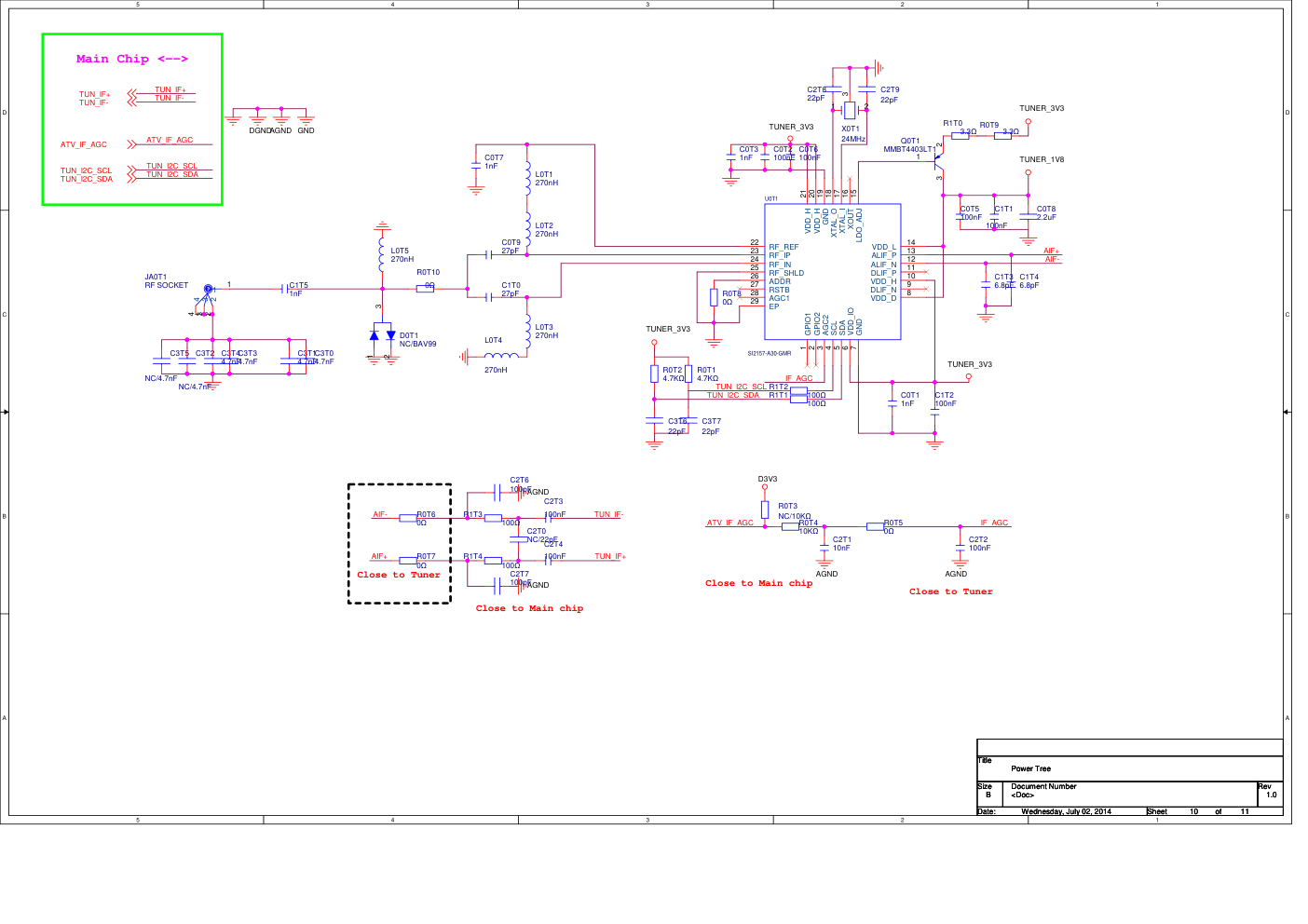1308x924 pixels.
Task: Select the RF_SHLD pin name
Action: tap(786, 273)
